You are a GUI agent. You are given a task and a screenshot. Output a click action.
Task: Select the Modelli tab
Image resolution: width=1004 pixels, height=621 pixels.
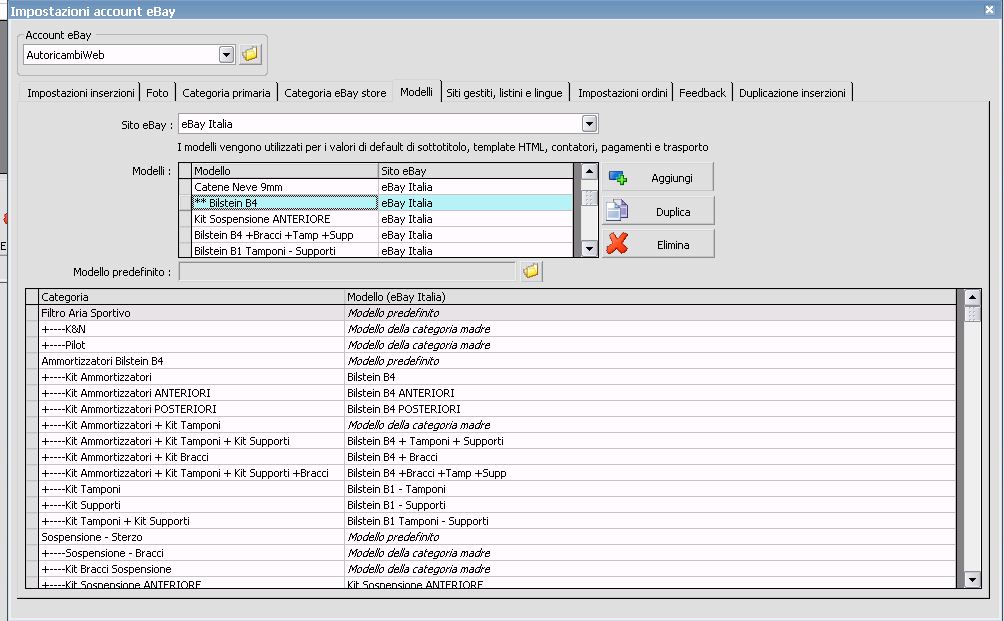[416, 92]
